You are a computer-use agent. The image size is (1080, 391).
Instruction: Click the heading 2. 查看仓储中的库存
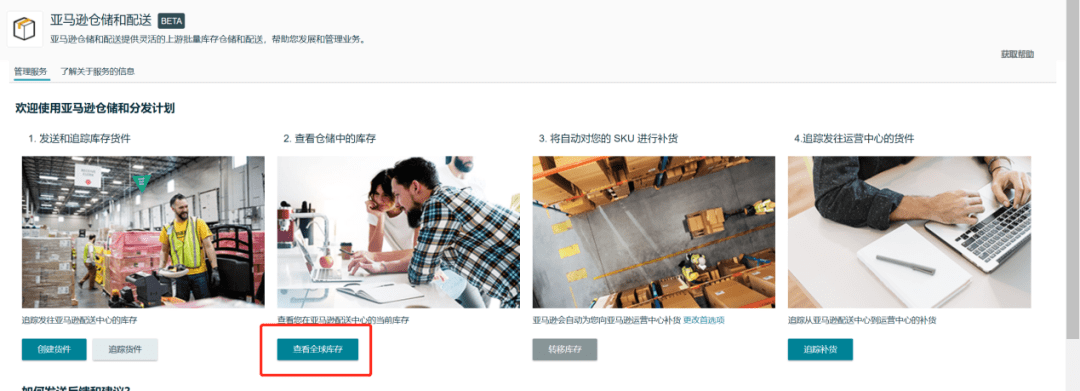(x=329, y=138)
